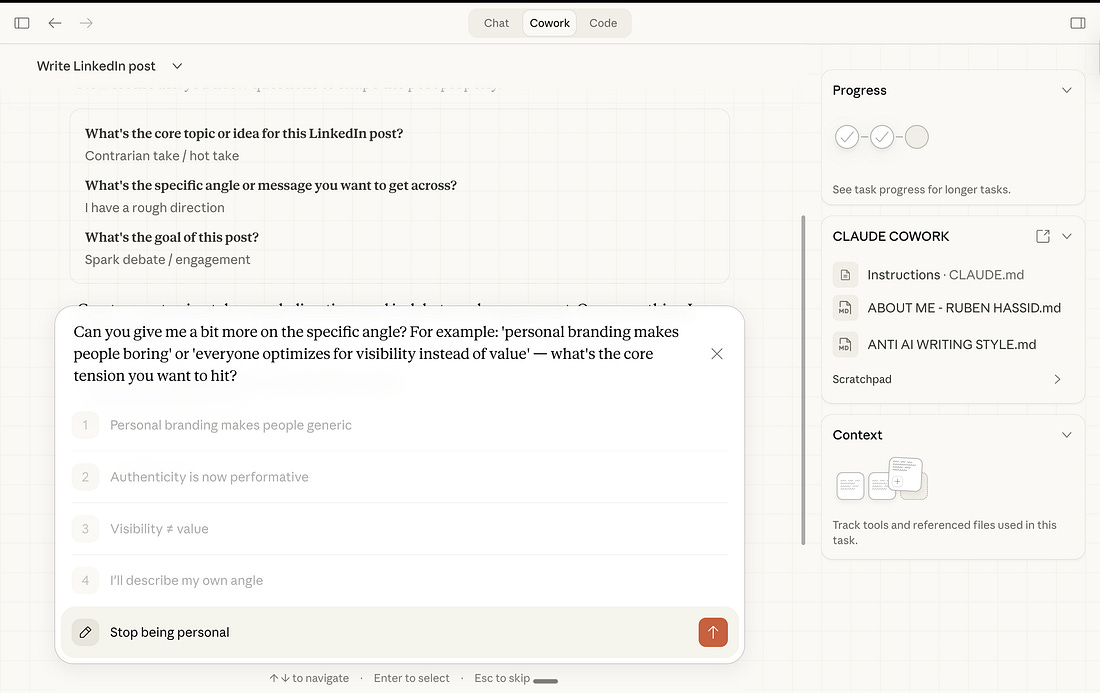Go forward with the right arrow
This screenshot has width=1100, height=693.
point(86,23)
